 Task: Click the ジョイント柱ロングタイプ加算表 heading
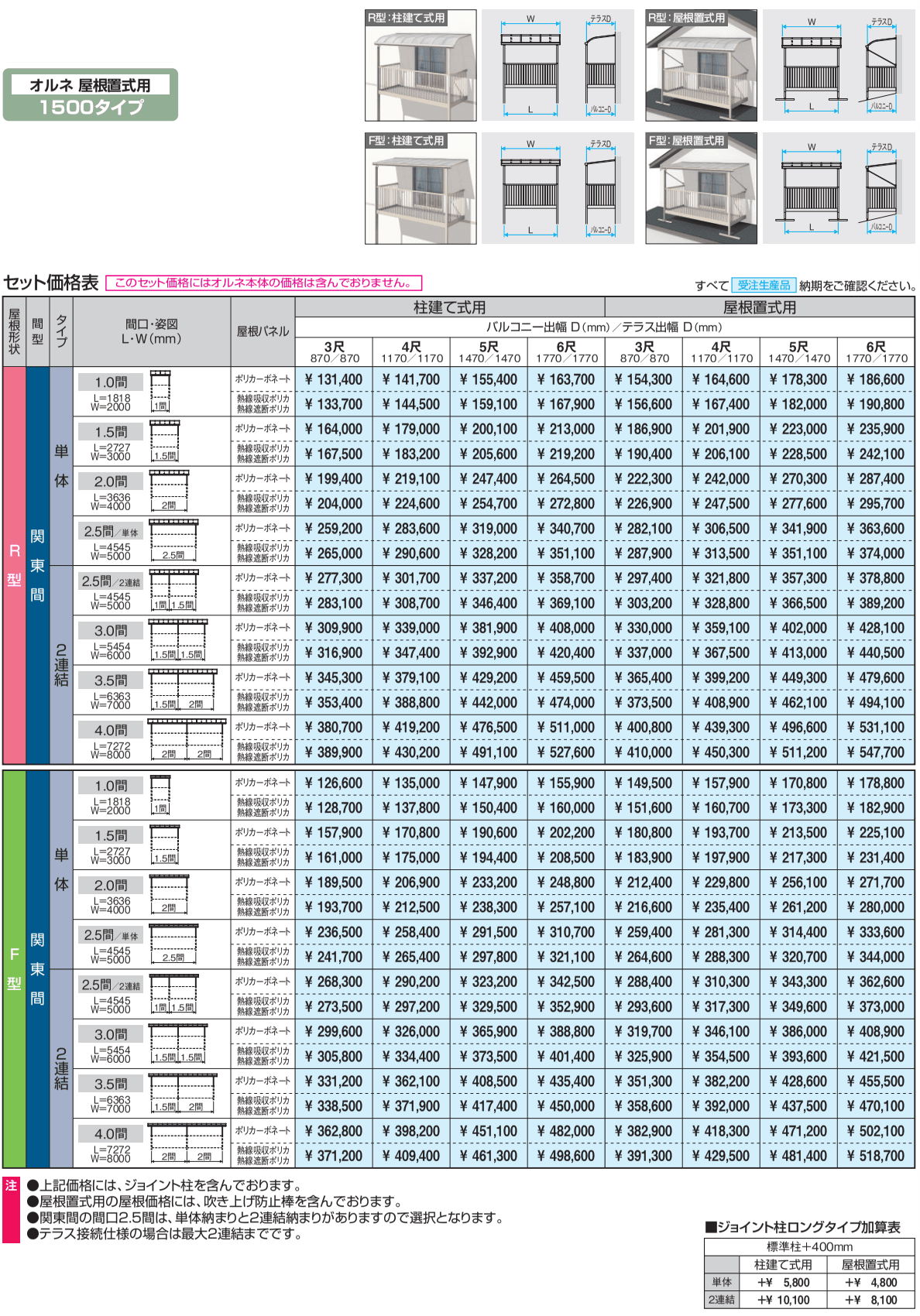(x=803, y=1227)
